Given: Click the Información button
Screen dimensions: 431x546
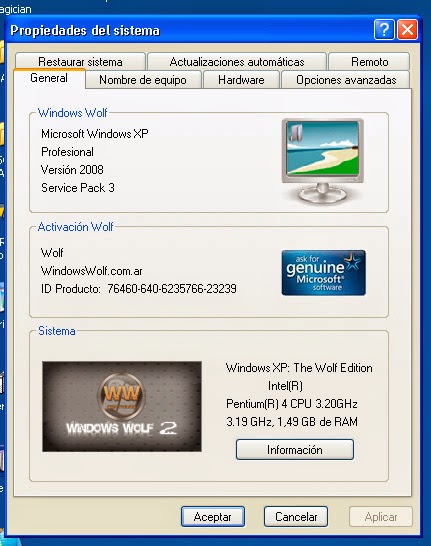Looking at the screenshot, I should (x=295, y=450).
